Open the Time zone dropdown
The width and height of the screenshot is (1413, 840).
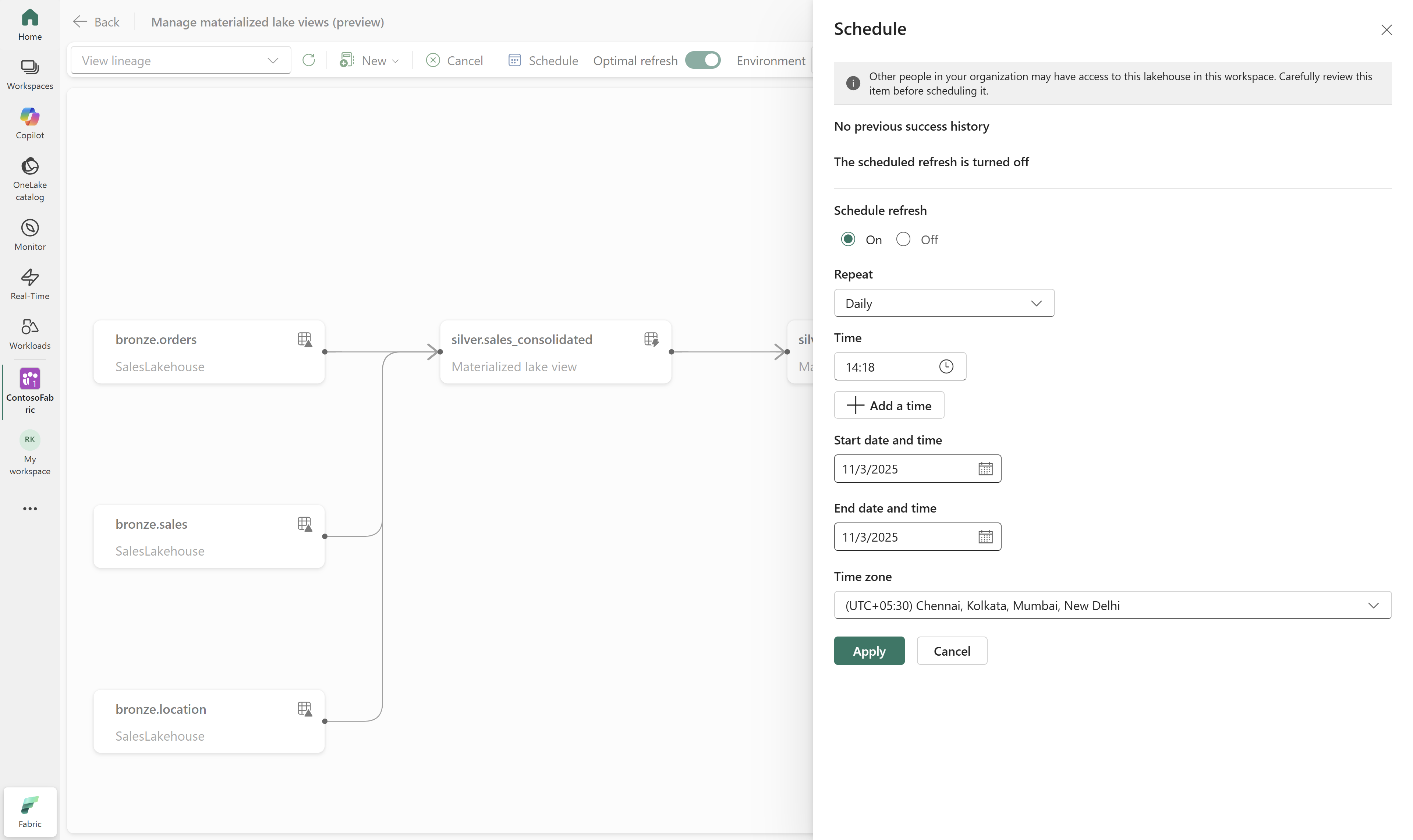click(x=1112, y=605)
